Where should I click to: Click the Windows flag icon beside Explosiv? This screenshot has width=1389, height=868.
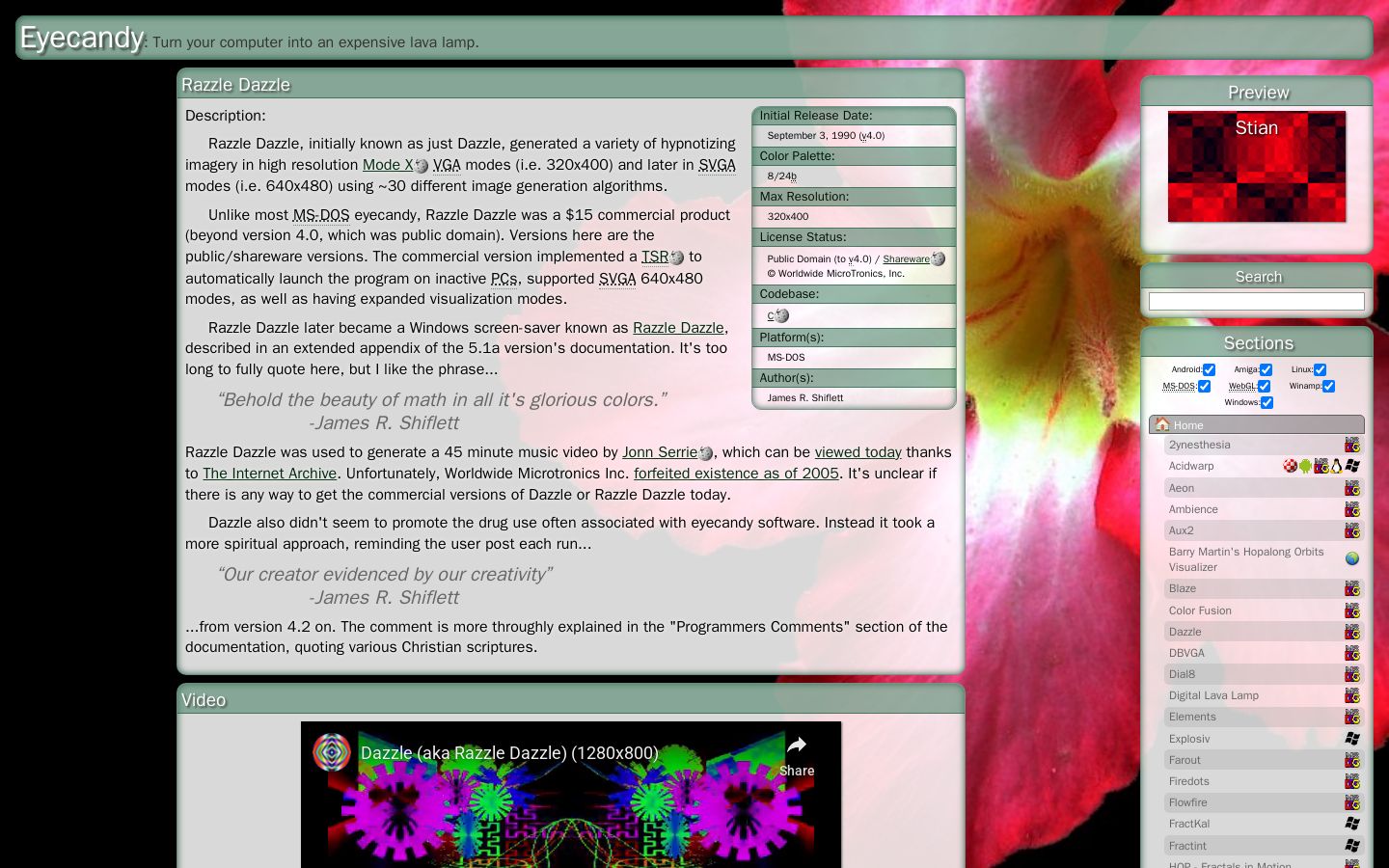tap(1352, 739)
